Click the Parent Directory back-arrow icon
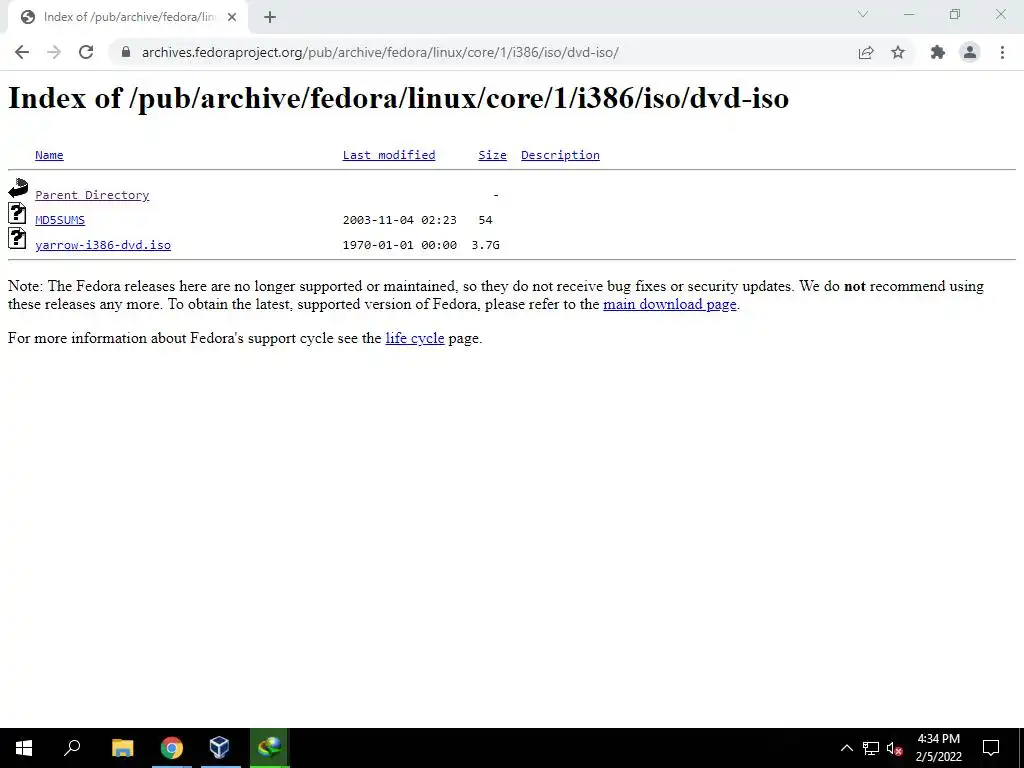This screenshot has width=1024, height=768. 18,188
